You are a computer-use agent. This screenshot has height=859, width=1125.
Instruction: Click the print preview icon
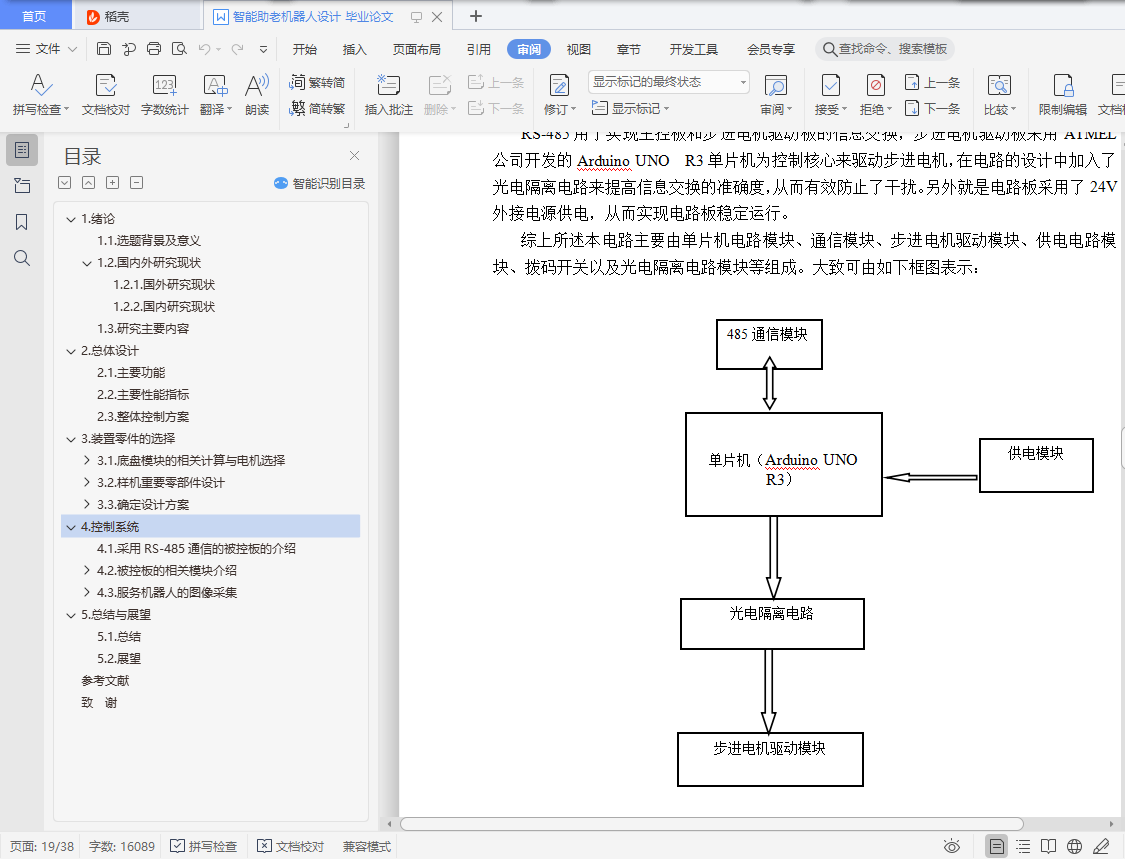coord(179,49)
